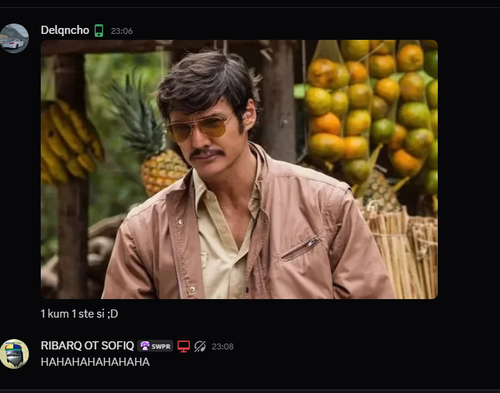The height and width of the screenshot is (393, 500).
Task: Click the 23:08 message timestamp
Action: pyautogui.click(x=223, y=347)
